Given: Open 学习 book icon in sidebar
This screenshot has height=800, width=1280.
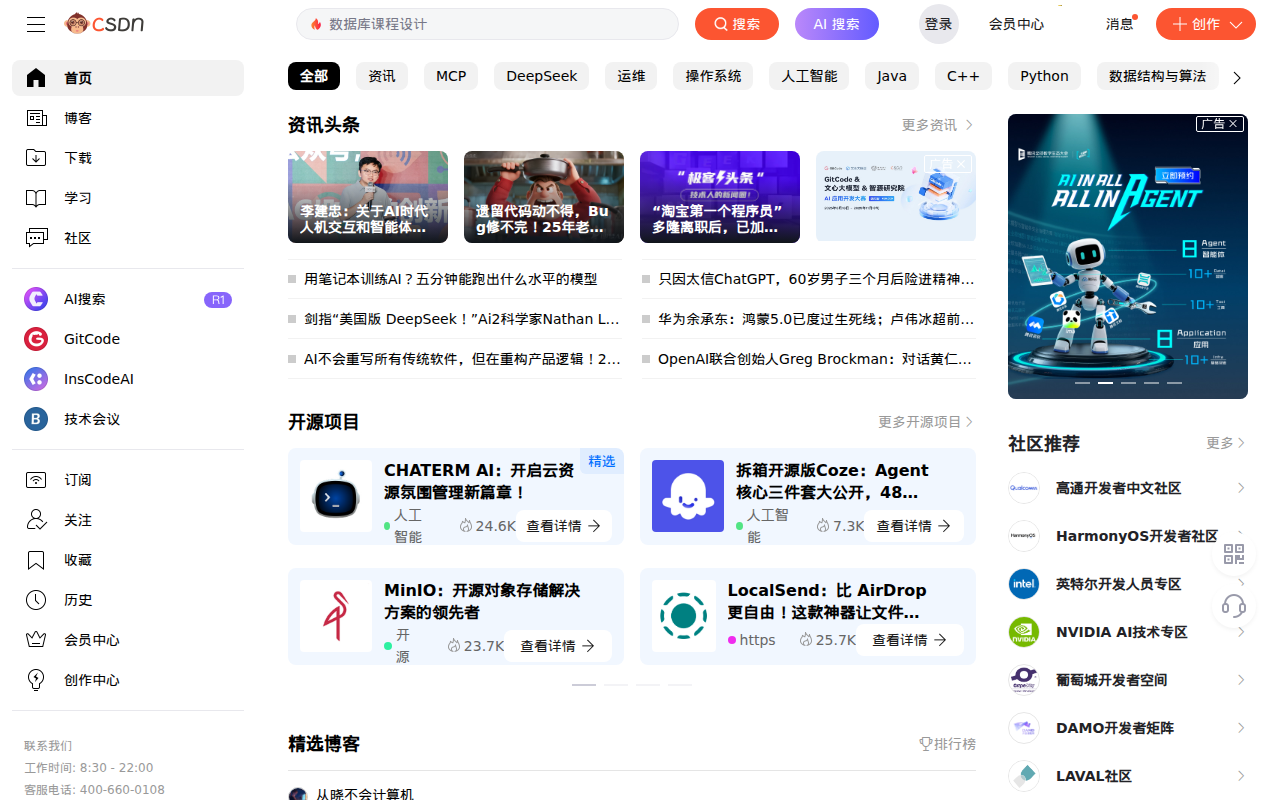Looking at the screenshot, I should [36, 198].
